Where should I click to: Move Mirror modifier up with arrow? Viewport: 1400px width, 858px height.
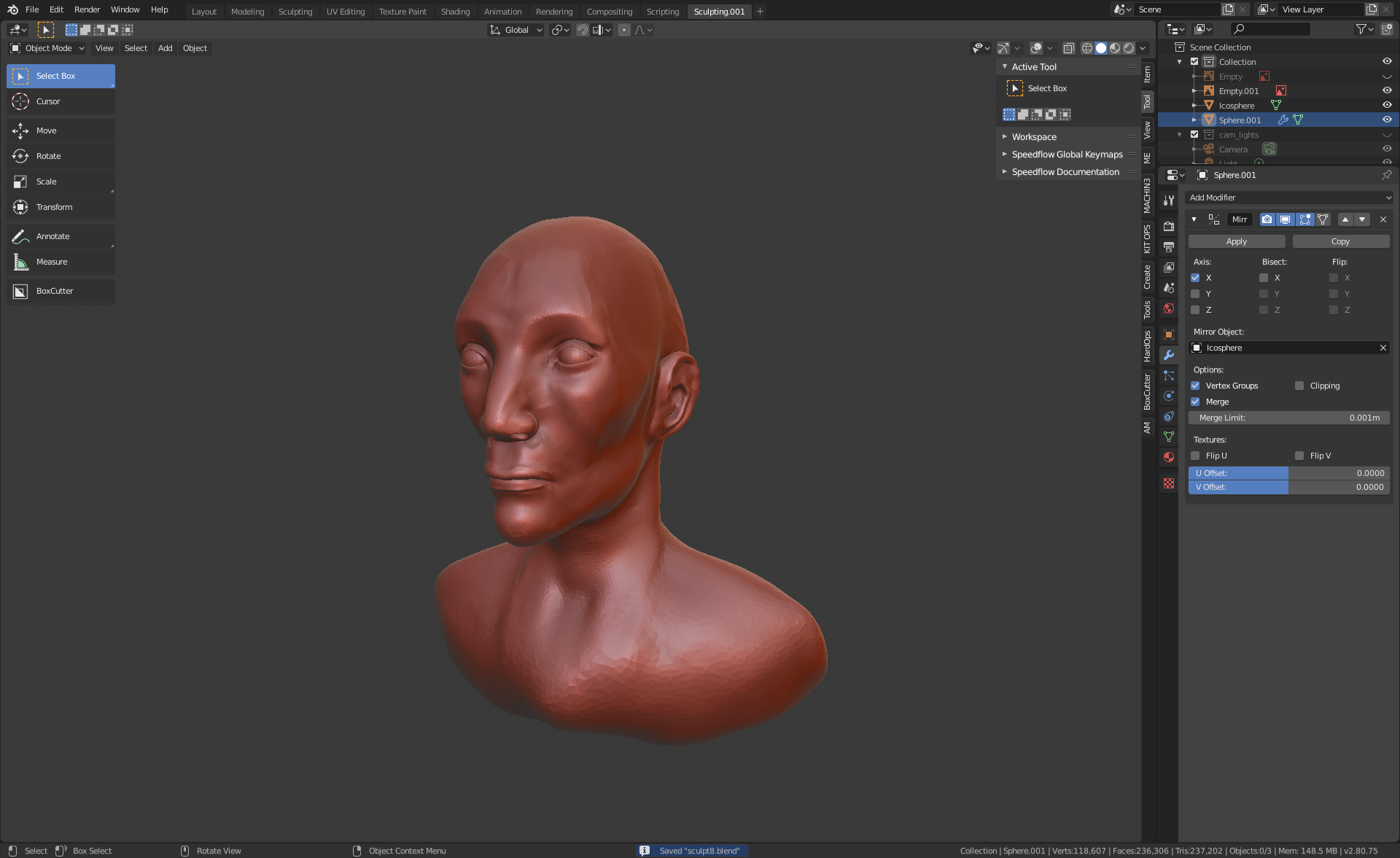1345,219
